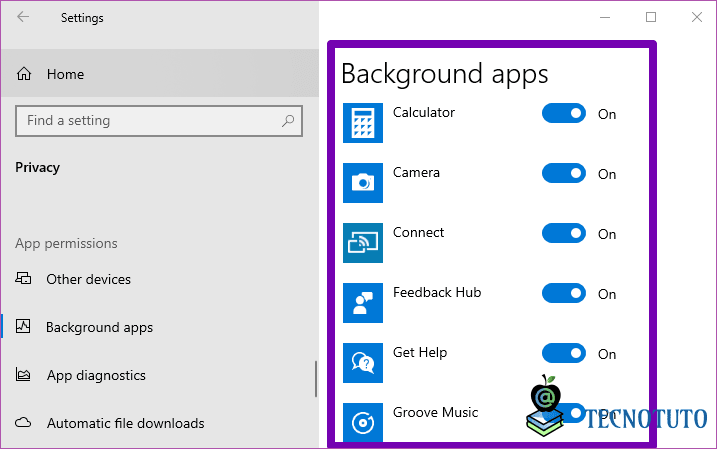The height and width of the screenshot is (449, 717).
Task: Click the Automatic file downloads cloud icon
Action: (23, 422)
